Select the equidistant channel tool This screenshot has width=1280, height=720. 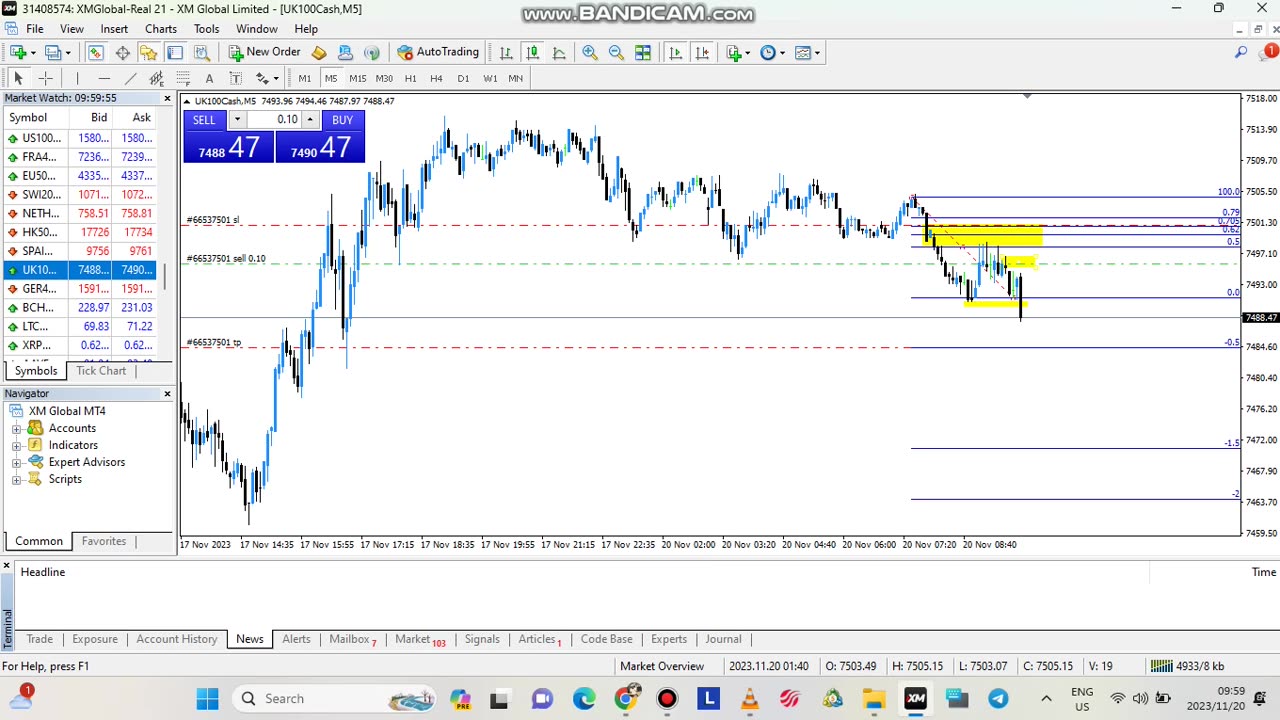156,78
